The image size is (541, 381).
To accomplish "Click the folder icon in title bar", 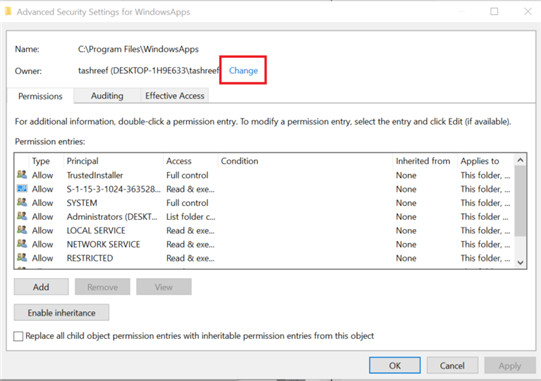I will 8,11.
